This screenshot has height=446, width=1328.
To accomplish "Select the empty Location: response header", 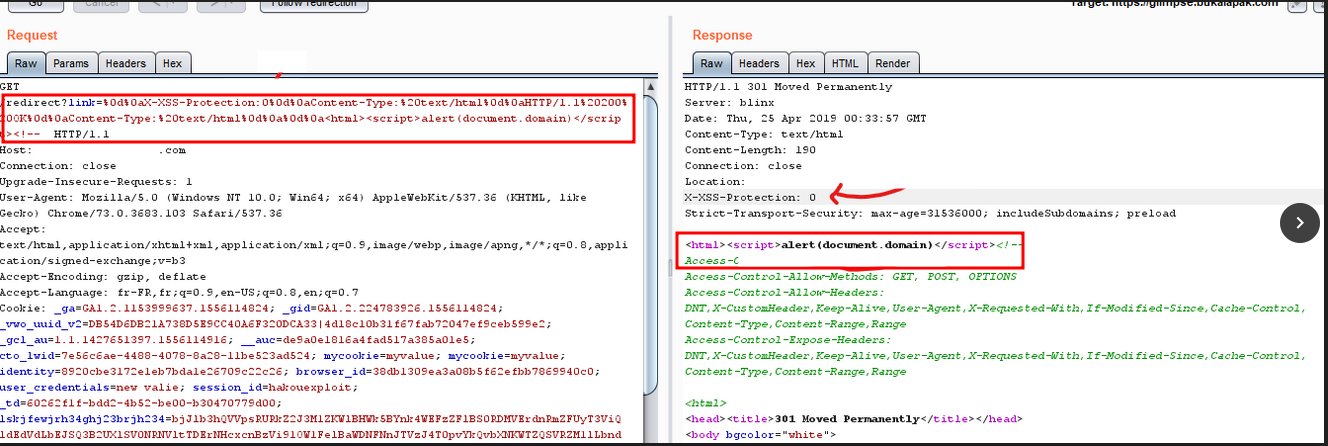I will (713, 182).
